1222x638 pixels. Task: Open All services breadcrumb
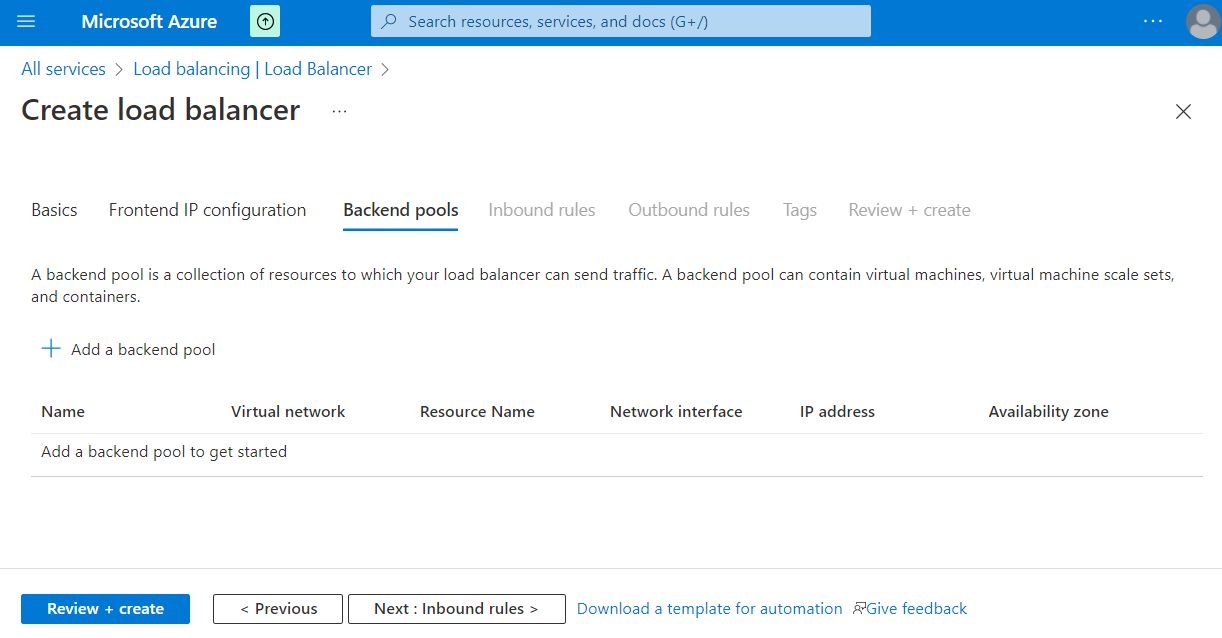[x=63, y=69]
